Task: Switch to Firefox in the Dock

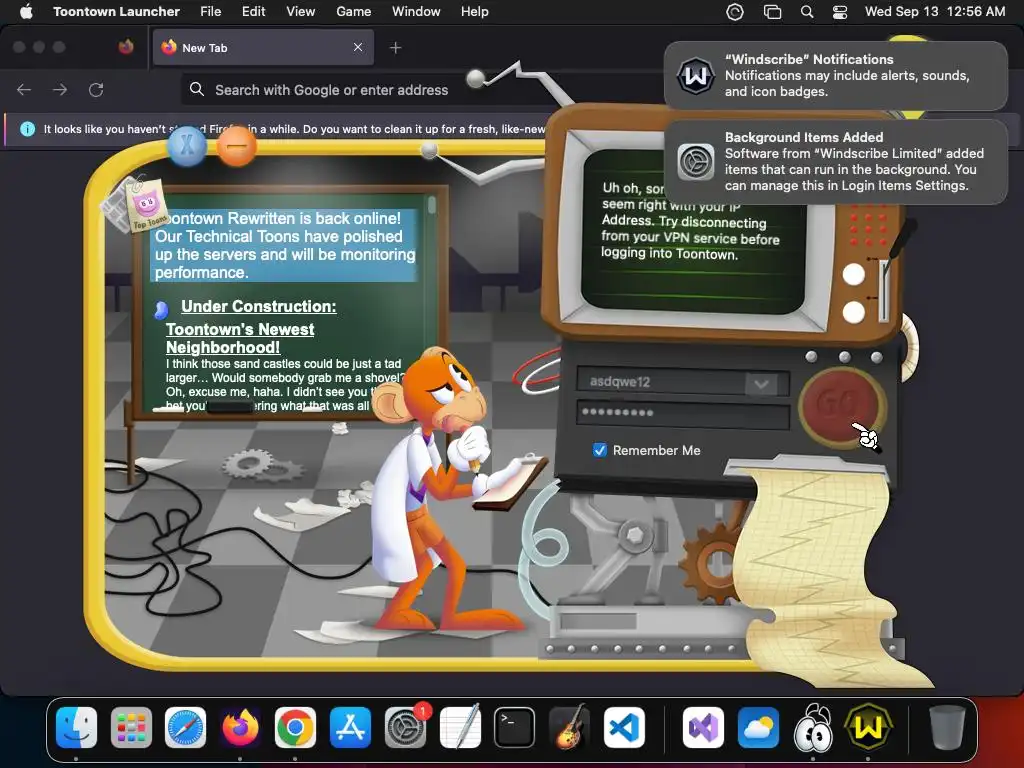Action: (x=240, y=727)
